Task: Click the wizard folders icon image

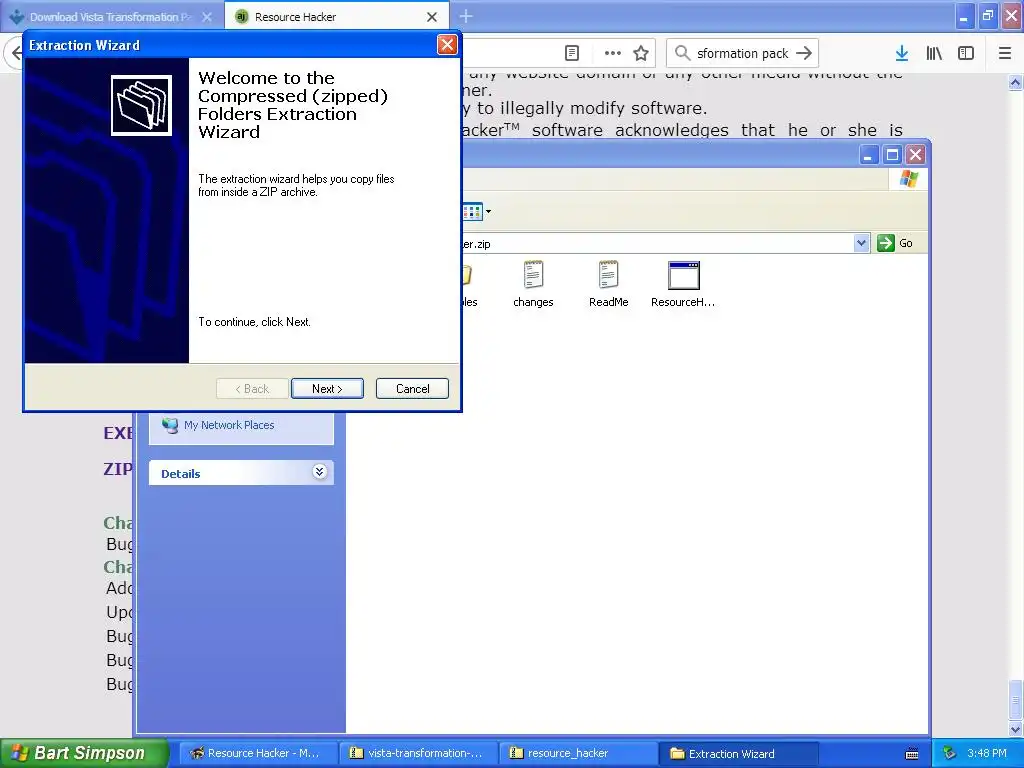Action: click(141, 105)
